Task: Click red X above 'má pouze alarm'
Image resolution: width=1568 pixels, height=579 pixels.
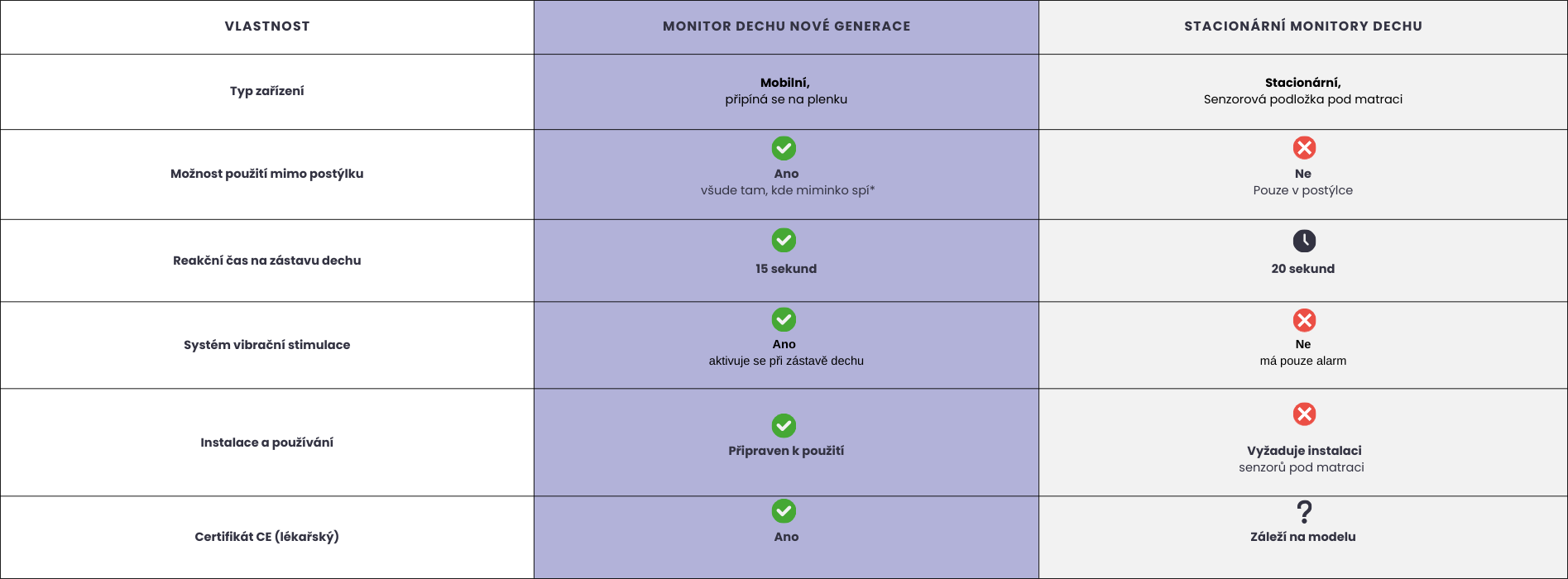Action: pyautogui.click(x=1304, y=320)
